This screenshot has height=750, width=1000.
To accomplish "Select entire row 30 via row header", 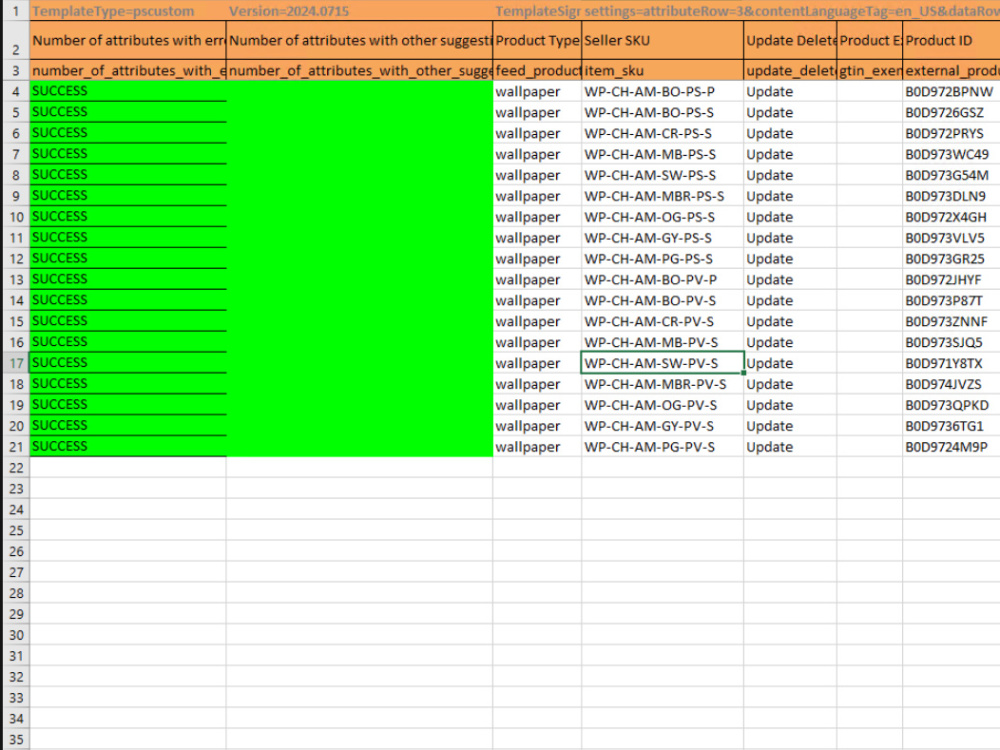I will (16, 635).
